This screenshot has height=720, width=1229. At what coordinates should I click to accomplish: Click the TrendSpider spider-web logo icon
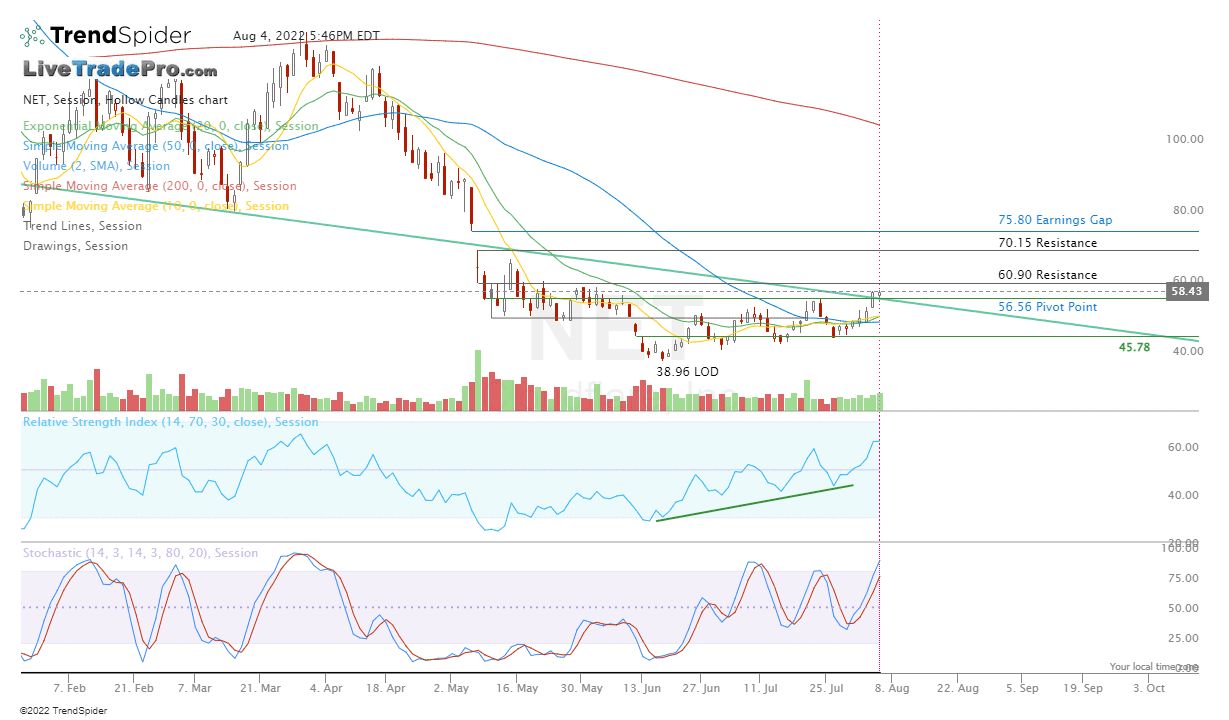tap(34, 34)
